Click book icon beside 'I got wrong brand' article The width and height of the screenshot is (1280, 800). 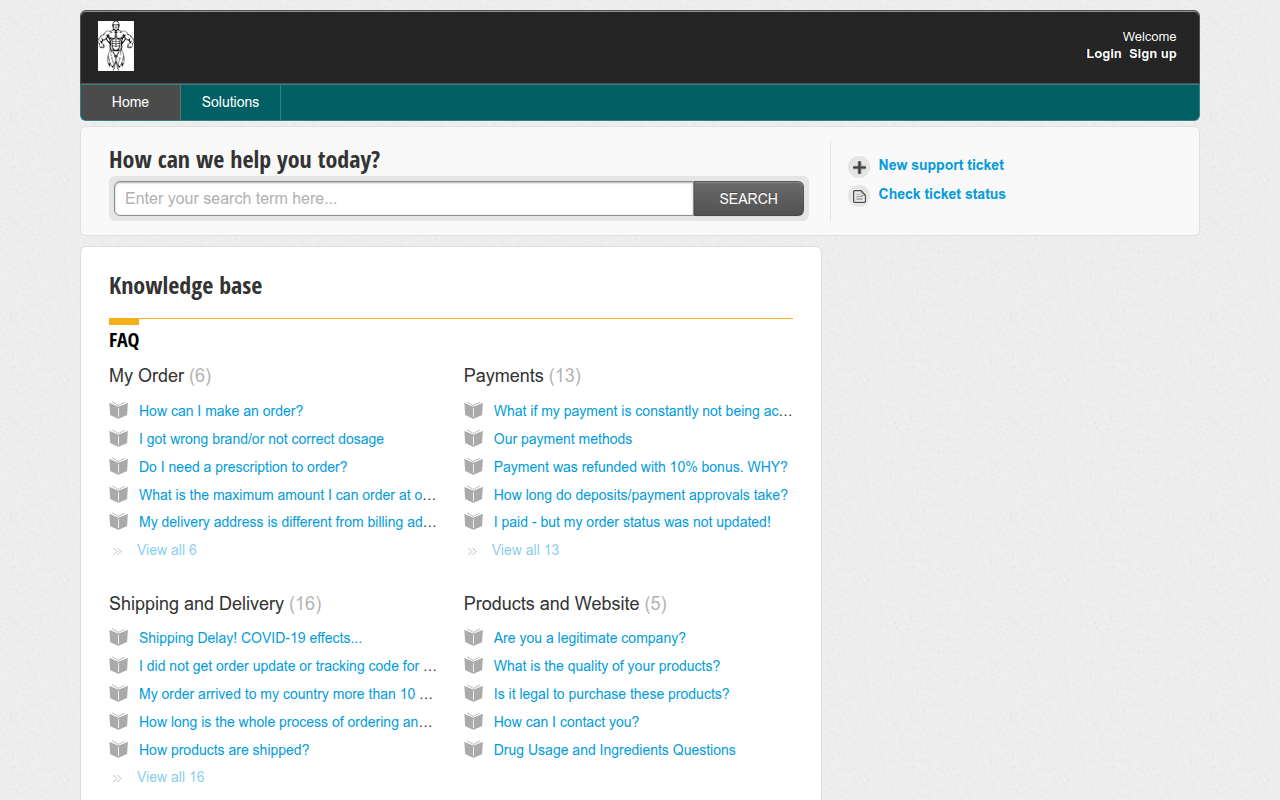(119, 438)
